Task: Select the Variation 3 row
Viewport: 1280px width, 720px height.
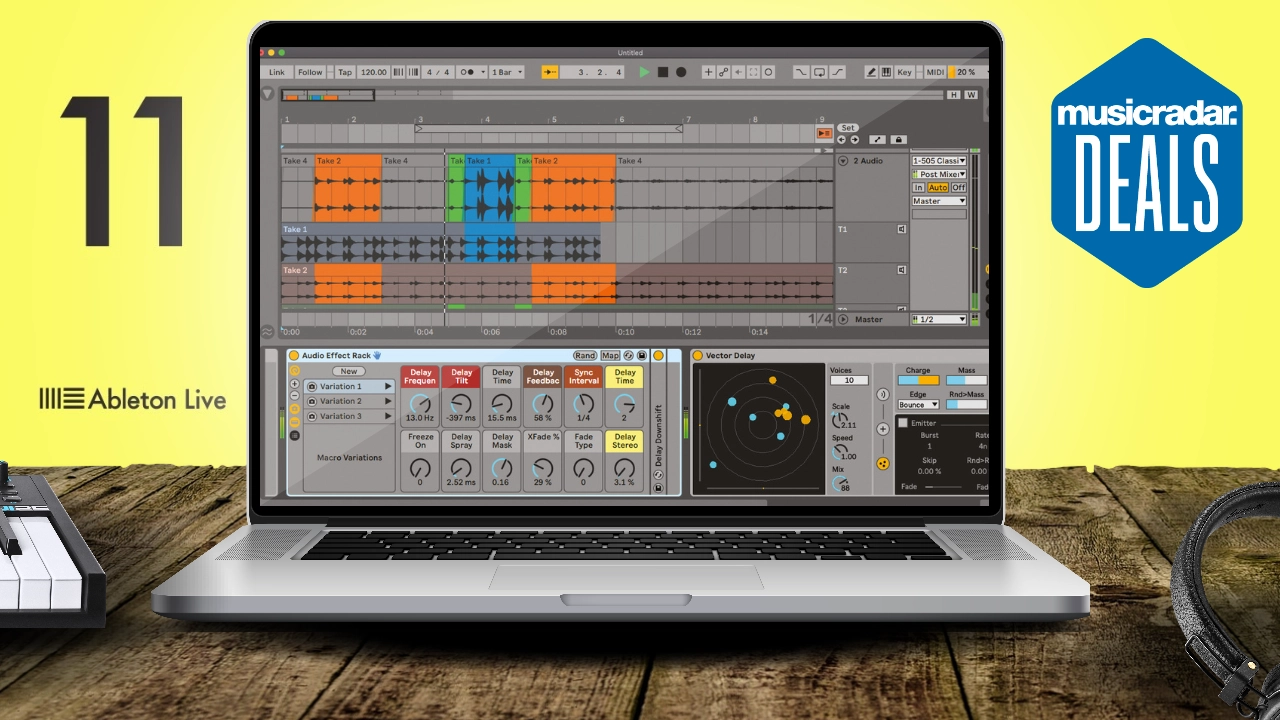Action: pos(350,416)
